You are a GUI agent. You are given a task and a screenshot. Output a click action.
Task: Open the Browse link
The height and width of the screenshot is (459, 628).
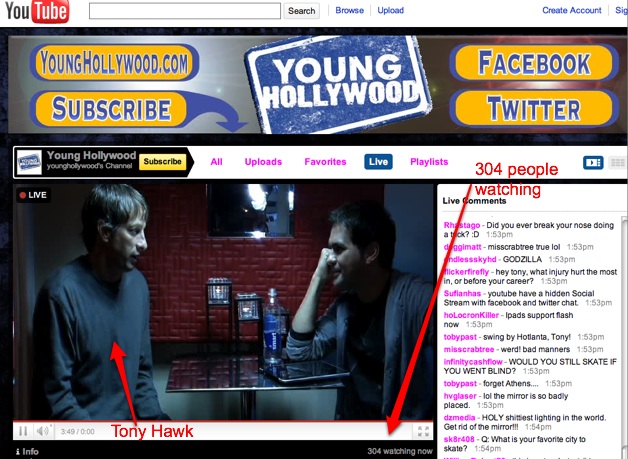[x=350, y=10]
